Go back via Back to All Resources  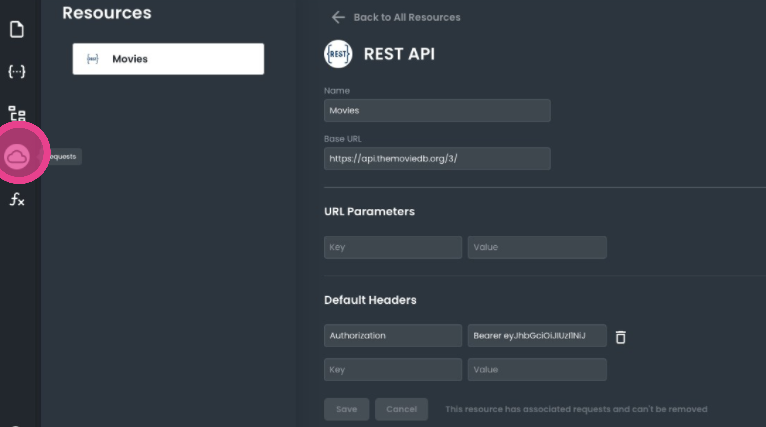[406, 17]
